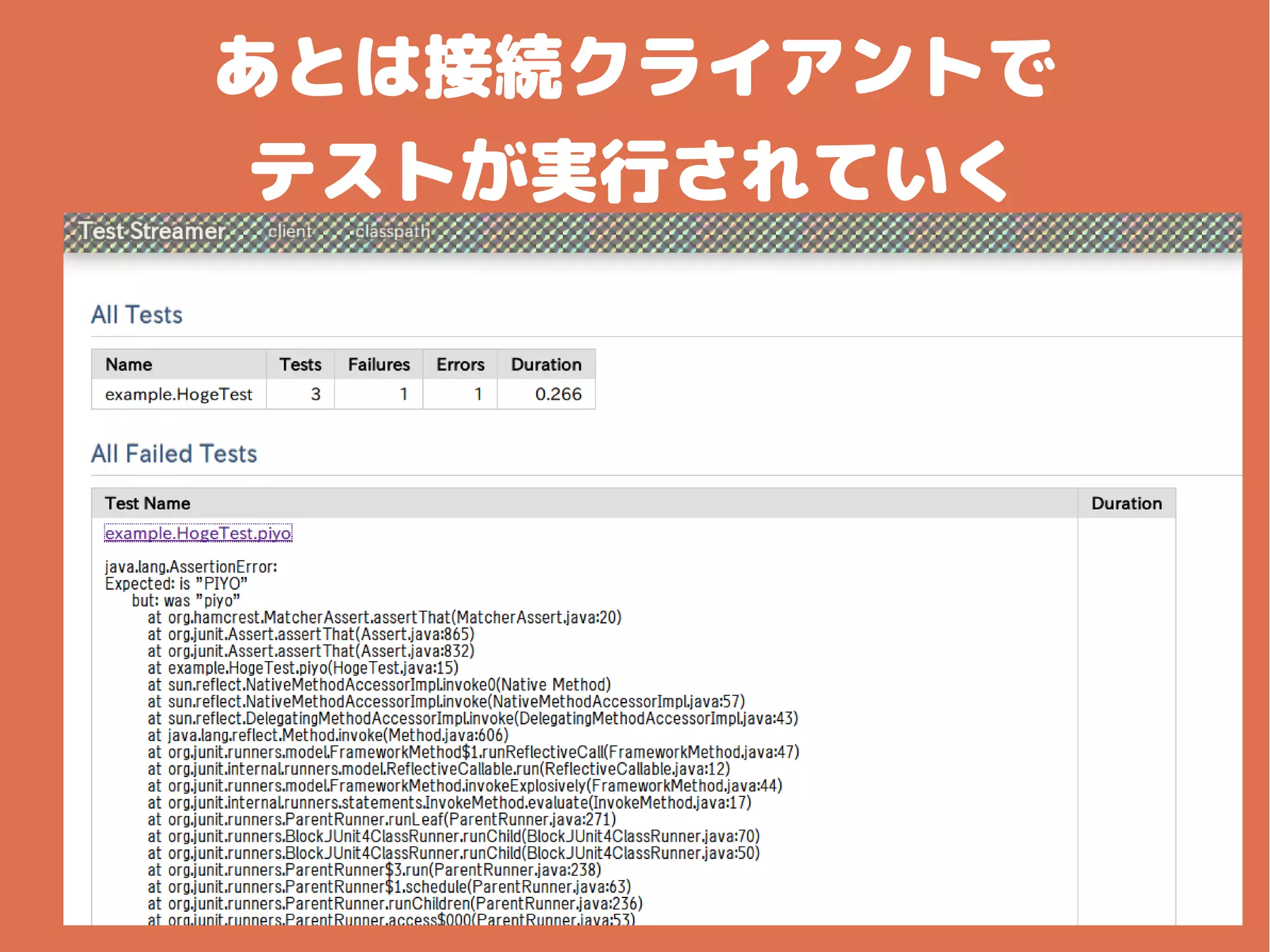Select the Assert.java:865 stack trace line
Screen dimensions: 1270x952
[x=311, y=634]
